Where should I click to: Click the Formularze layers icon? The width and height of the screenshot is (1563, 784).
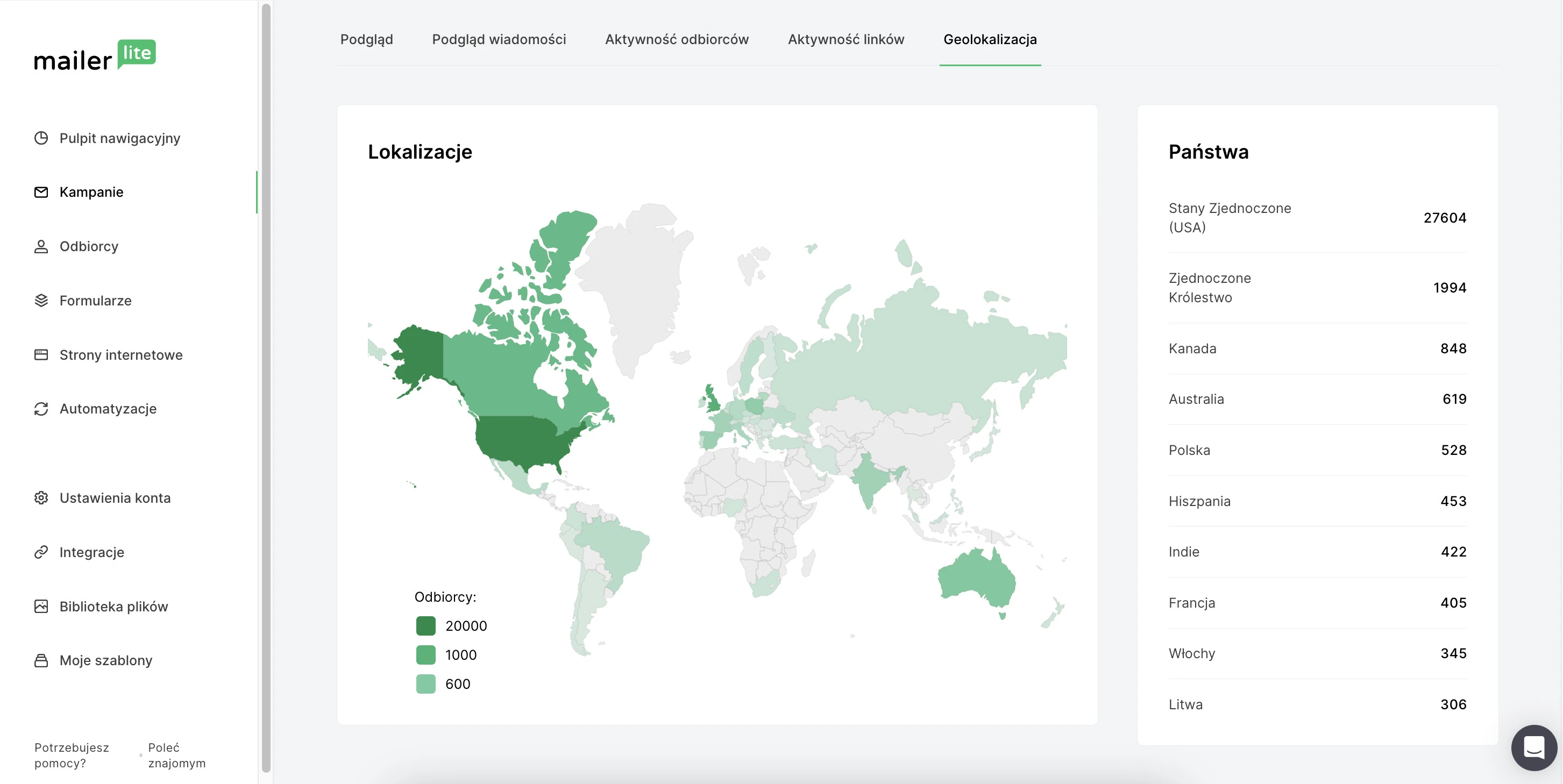click(x=41, y=301)
